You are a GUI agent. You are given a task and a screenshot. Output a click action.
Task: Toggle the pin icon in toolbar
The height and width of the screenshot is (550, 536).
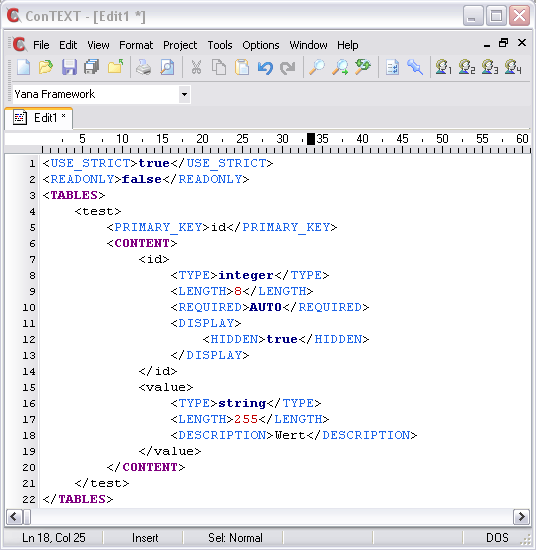pos(415,67)
